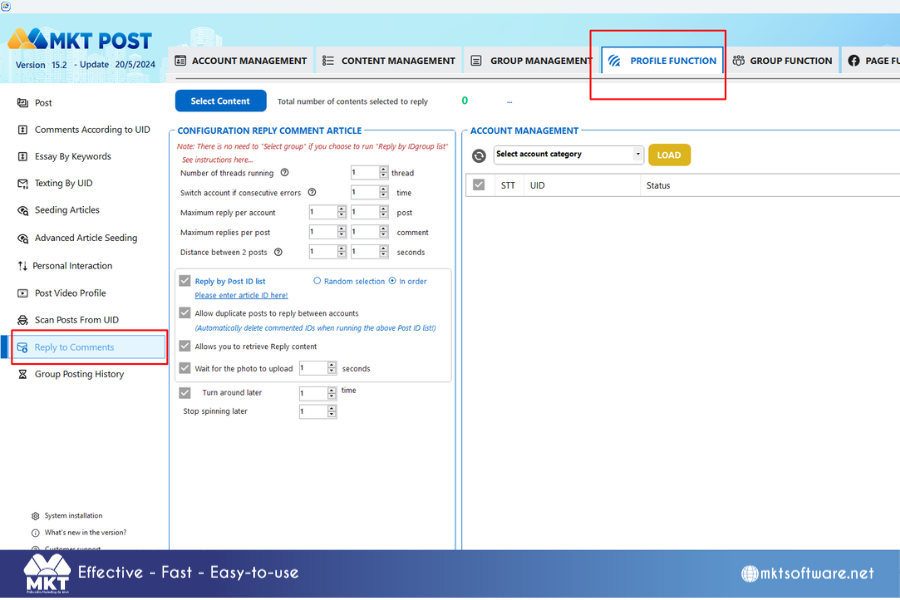Screen dimensions: 900x600
Task: Click the Personal Interaction arrows icon
Action: 22,266
